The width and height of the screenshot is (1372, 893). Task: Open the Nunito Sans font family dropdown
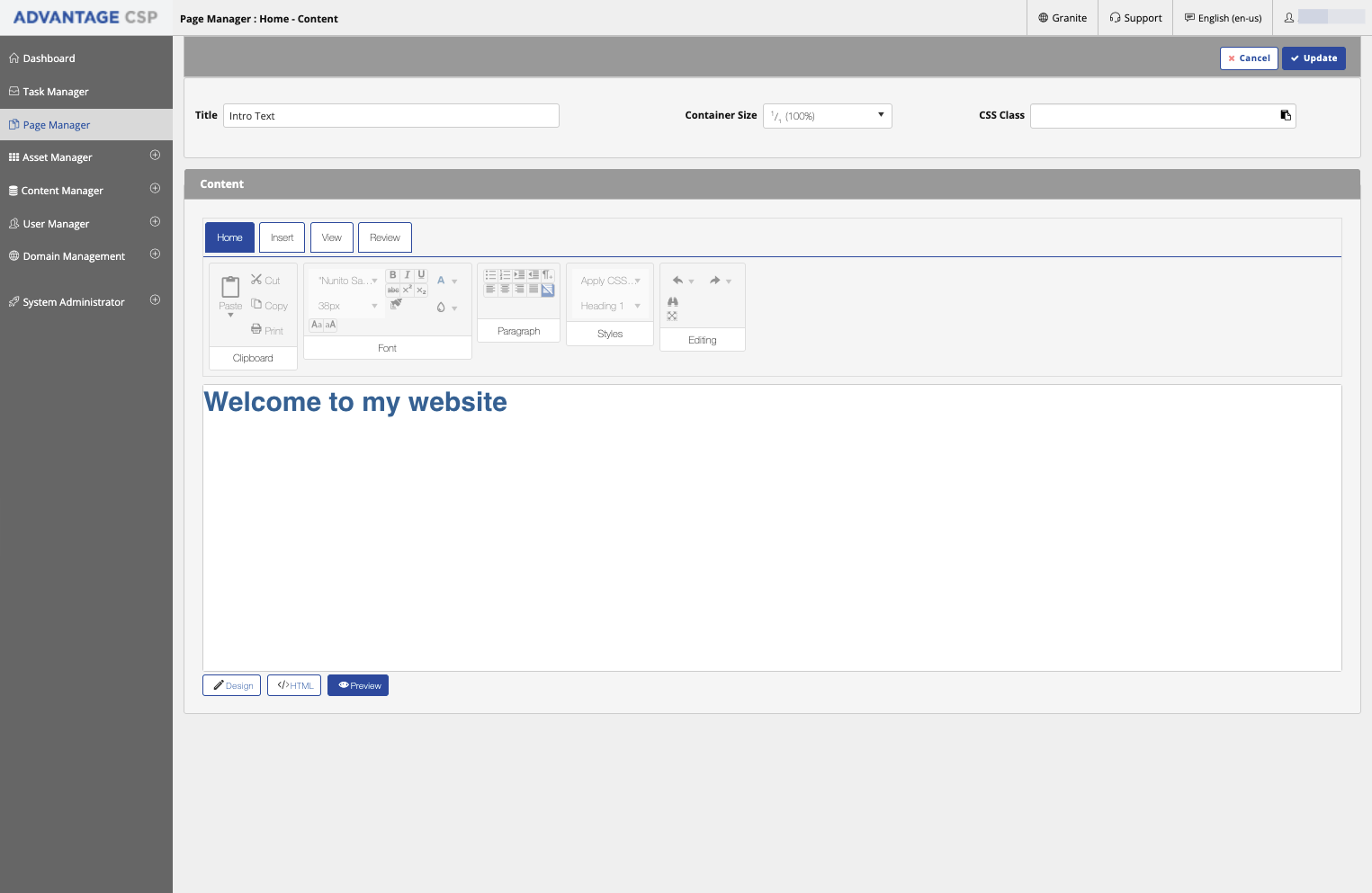tap(346, 281)
